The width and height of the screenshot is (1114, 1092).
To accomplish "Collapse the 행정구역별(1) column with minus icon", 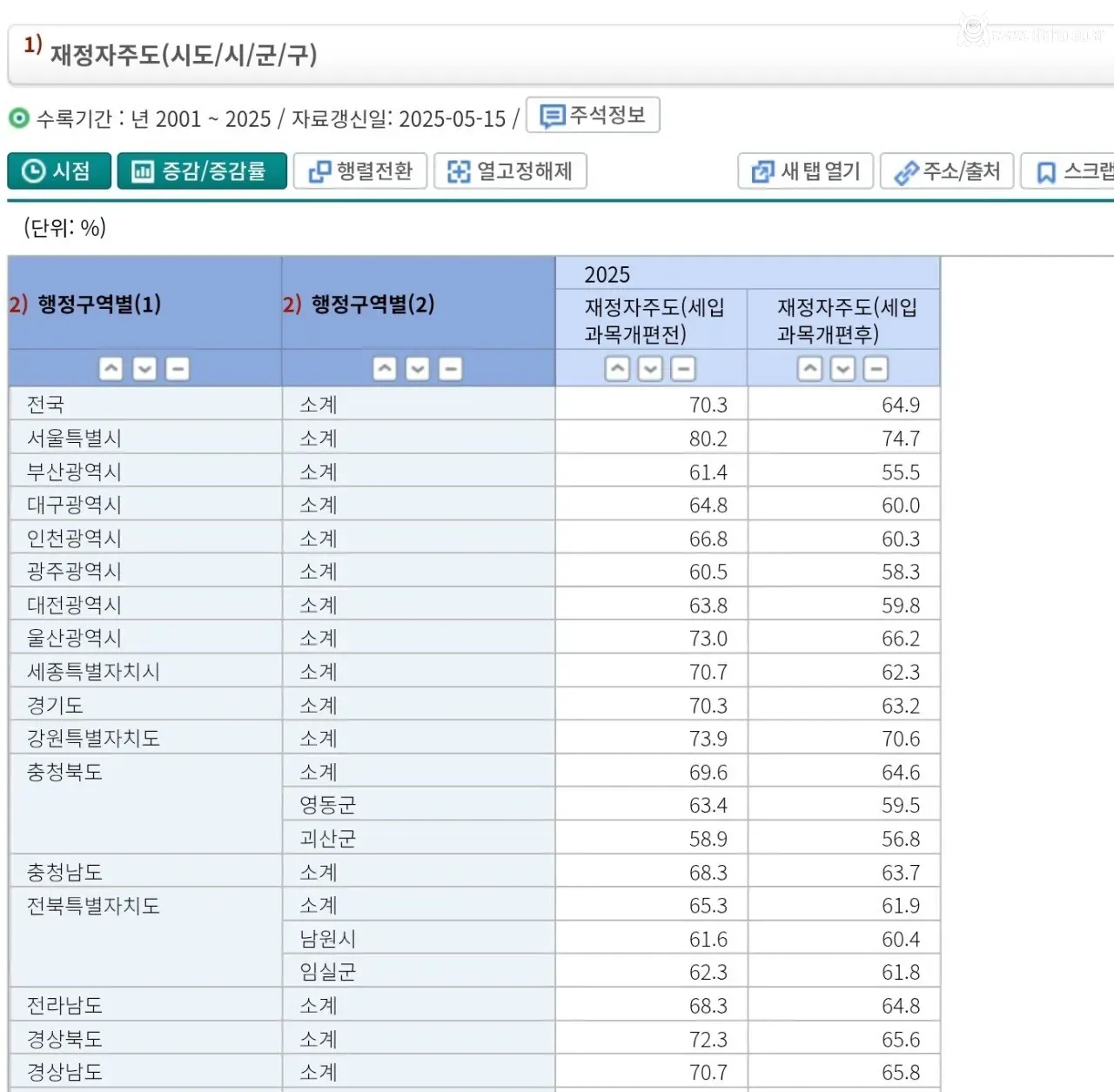I will coord(178,369).
